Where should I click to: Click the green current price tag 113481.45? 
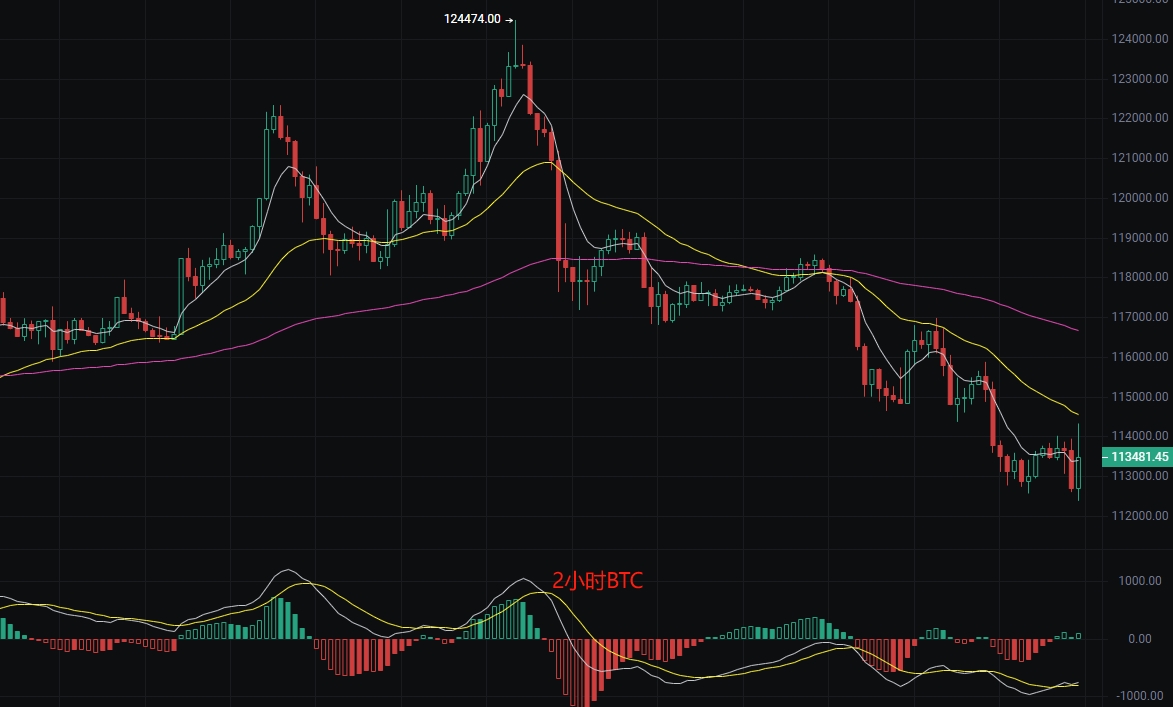click(x=1137, y=456)
